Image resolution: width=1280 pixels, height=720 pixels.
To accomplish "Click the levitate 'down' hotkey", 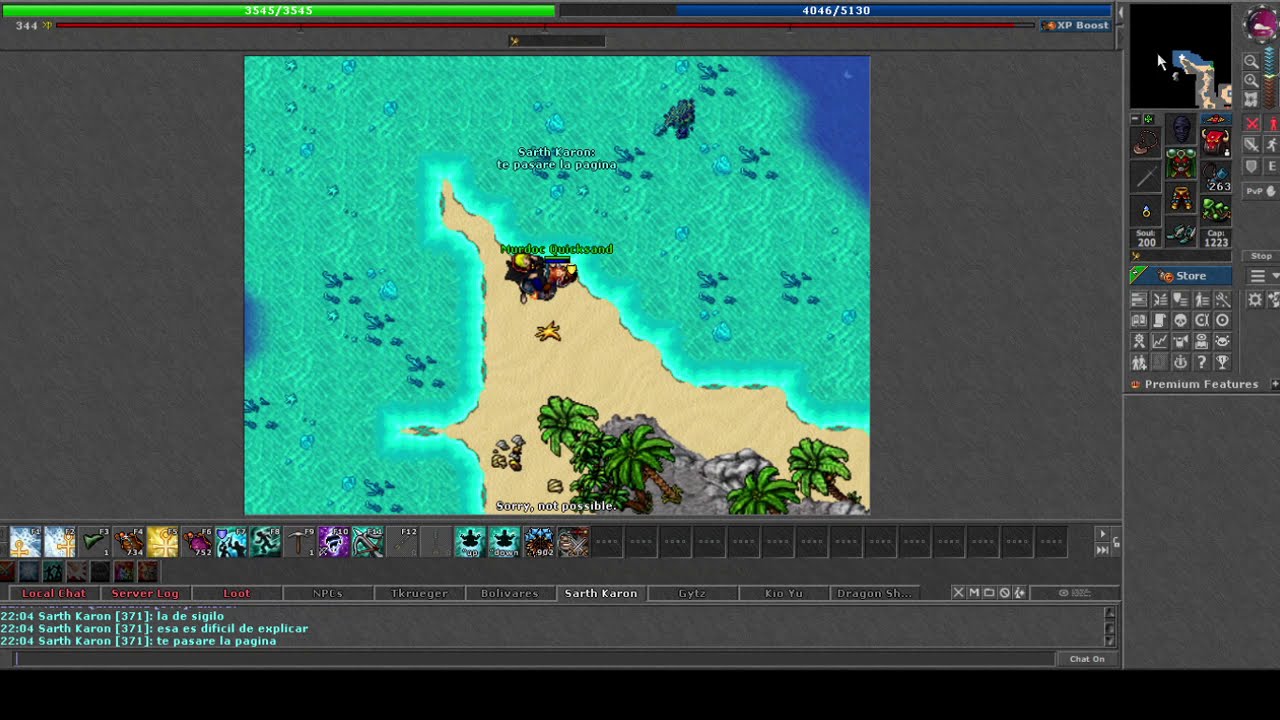I will click(x=504, y=541).
